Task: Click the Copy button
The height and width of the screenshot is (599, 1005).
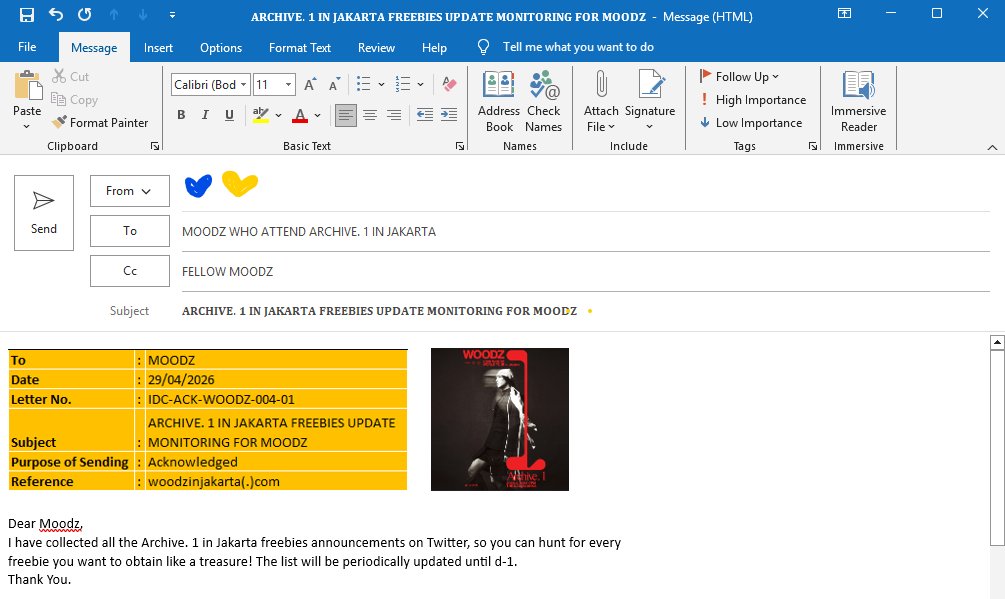Action: (74, 99)
